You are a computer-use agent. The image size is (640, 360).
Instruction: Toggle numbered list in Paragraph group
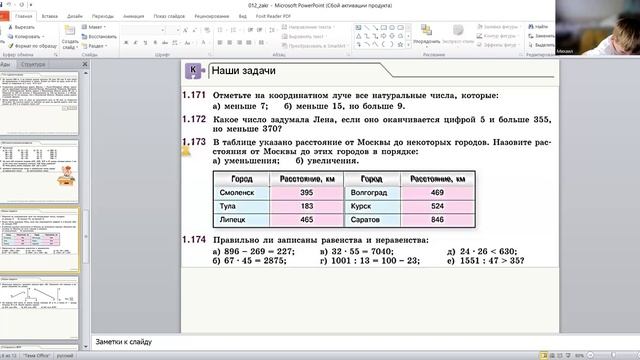[x=233, y=30]
